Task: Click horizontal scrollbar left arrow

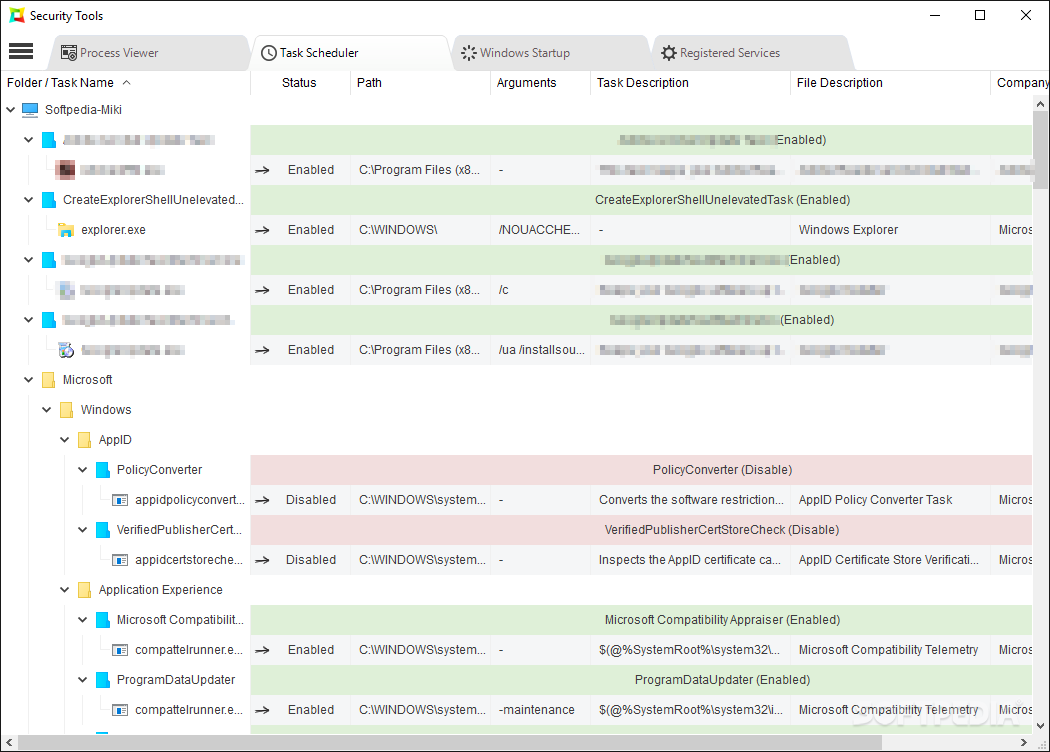Action: coord(9,742)
